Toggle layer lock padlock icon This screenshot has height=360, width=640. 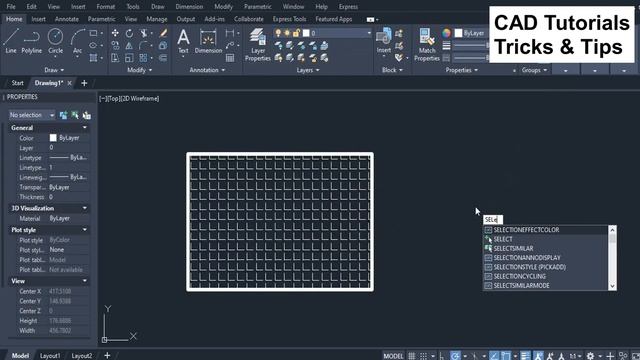(x=296, y=33)
